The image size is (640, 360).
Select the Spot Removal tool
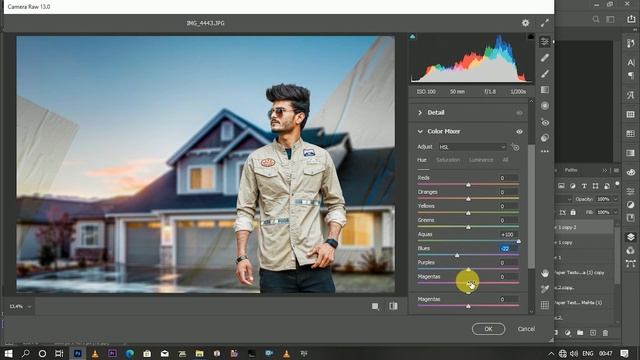(544, 58)
